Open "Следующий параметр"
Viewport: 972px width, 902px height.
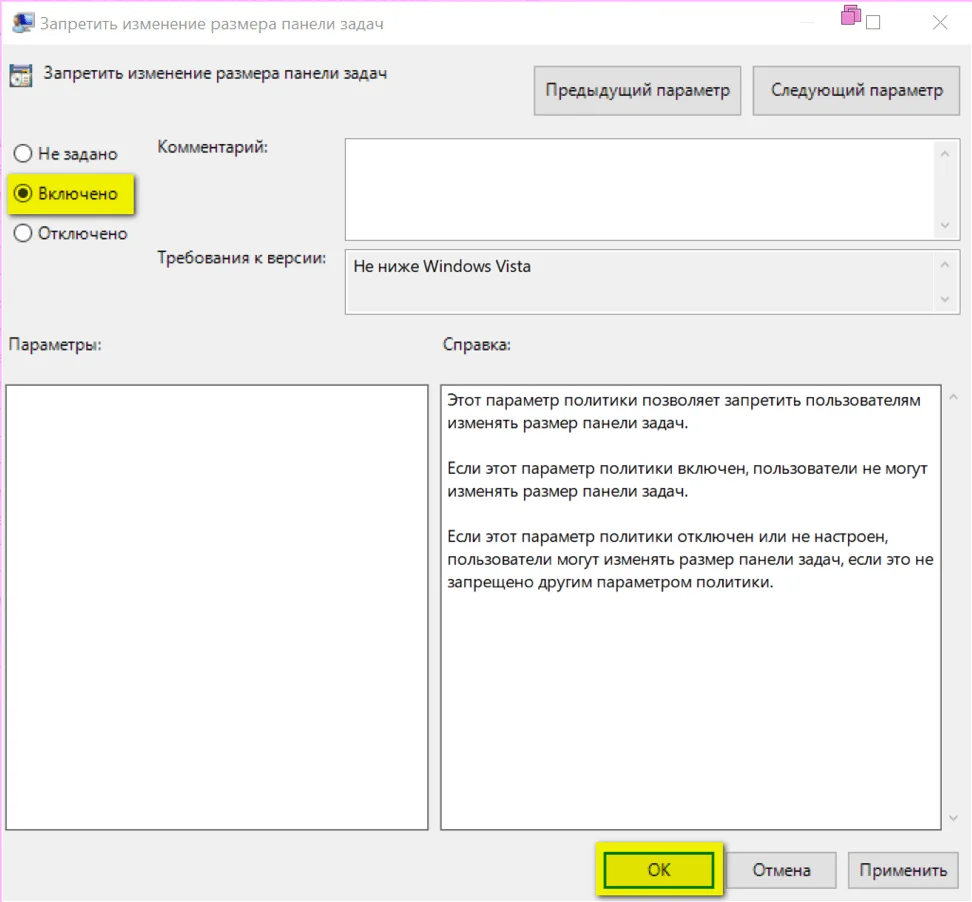(856, 90)
